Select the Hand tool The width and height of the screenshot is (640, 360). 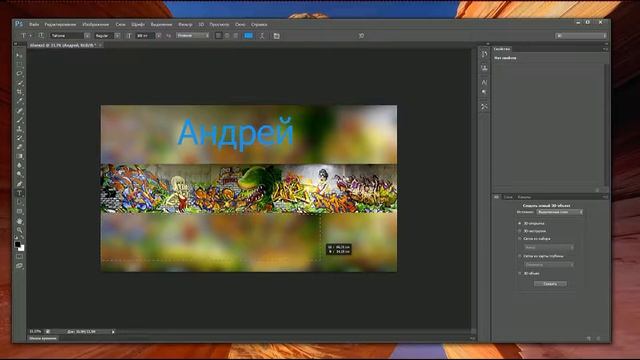pyautogui.click(x=19, y=221)
